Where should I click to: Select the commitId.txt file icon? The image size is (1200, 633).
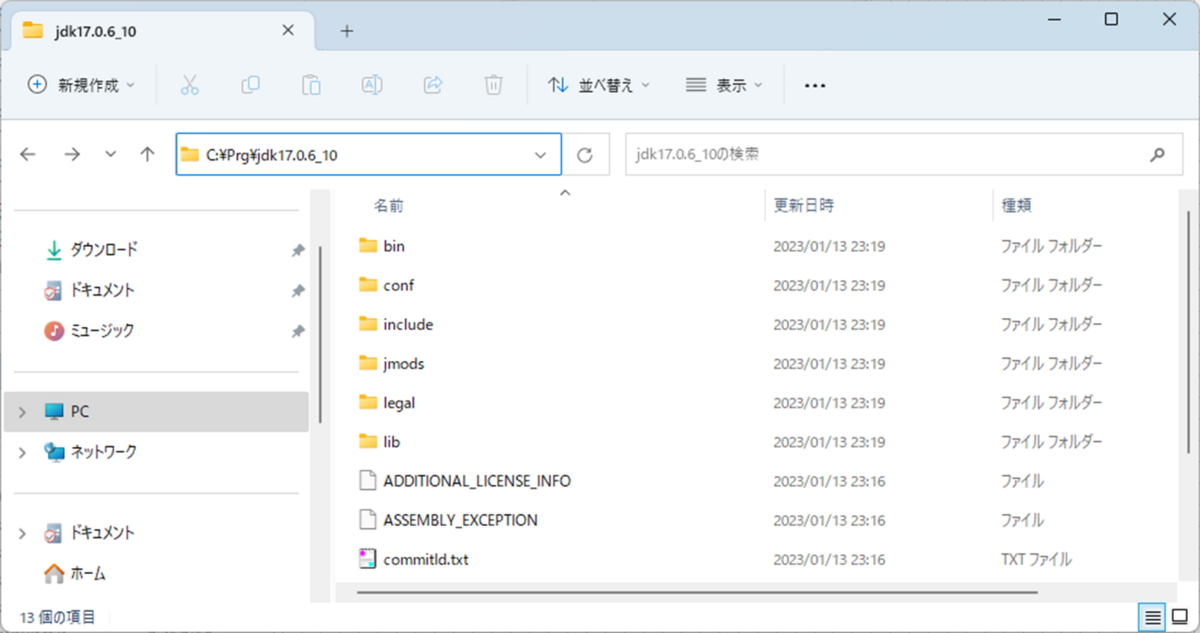pyautogui.click(x=368, y=559)
